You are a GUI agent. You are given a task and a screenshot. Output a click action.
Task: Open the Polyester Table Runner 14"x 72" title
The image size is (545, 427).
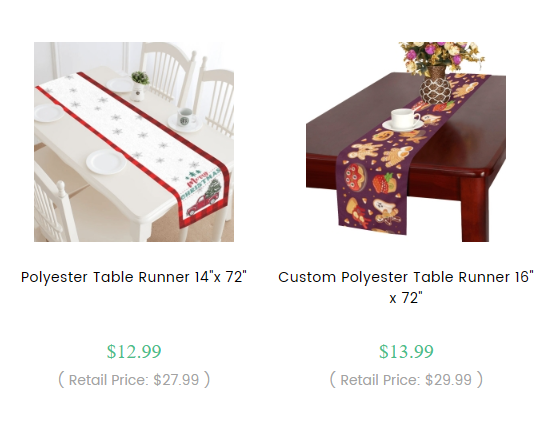point(134,277)
